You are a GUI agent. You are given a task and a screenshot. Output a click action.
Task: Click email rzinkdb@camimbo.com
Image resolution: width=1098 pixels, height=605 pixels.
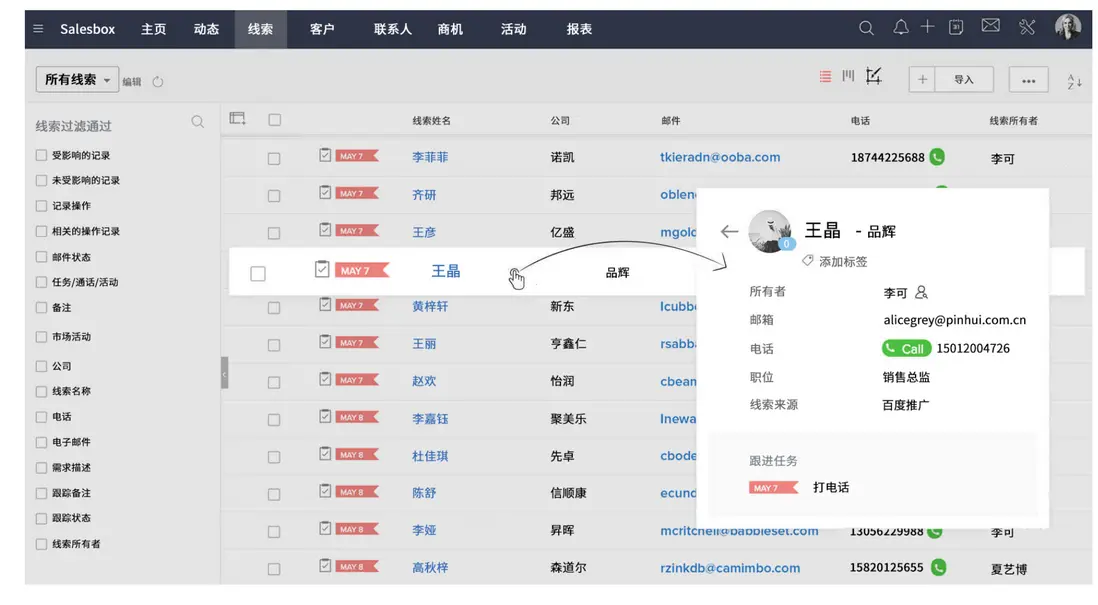pos(730,568)
